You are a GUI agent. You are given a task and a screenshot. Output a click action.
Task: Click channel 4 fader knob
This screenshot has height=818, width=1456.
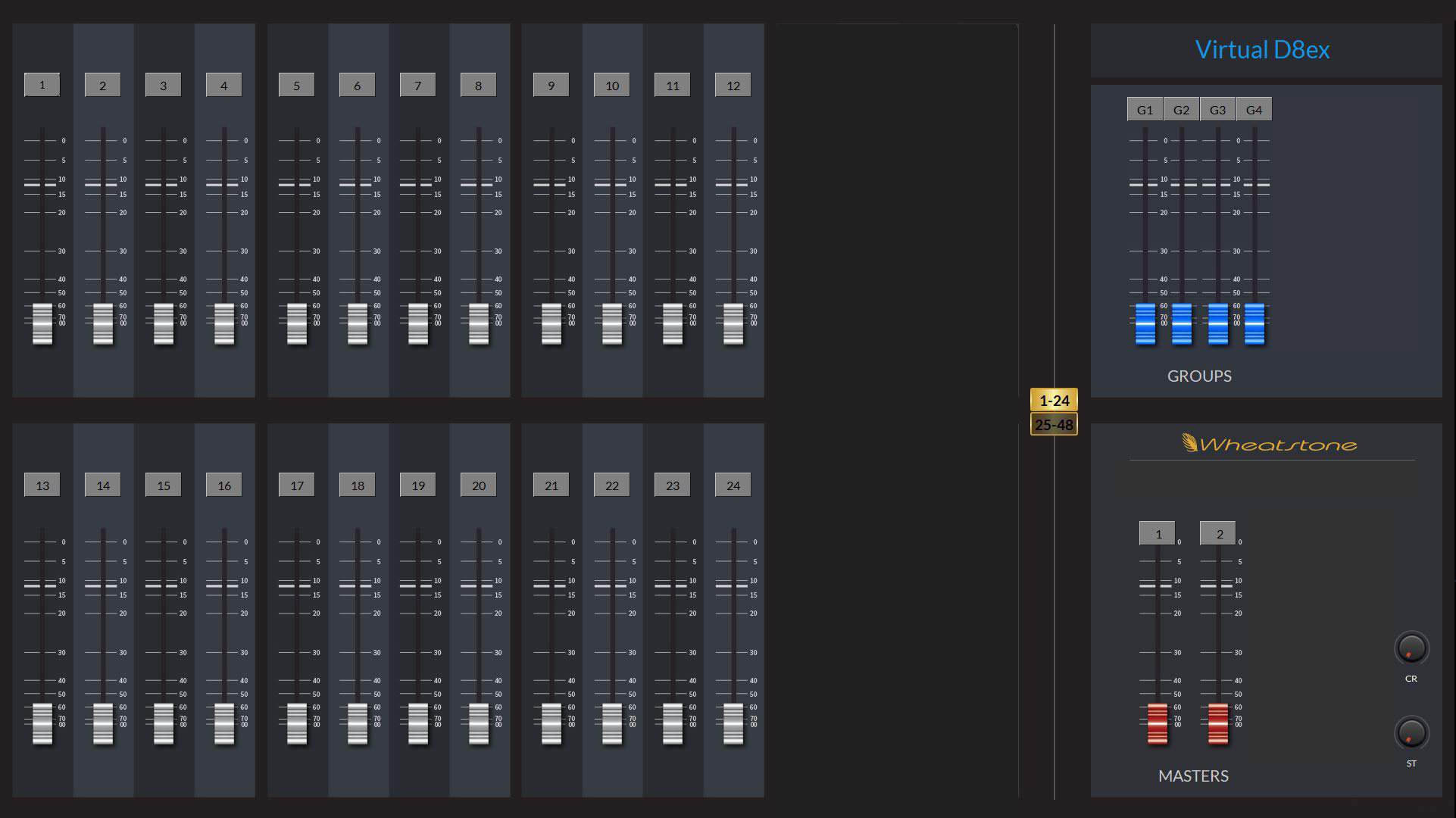(224, 323)
